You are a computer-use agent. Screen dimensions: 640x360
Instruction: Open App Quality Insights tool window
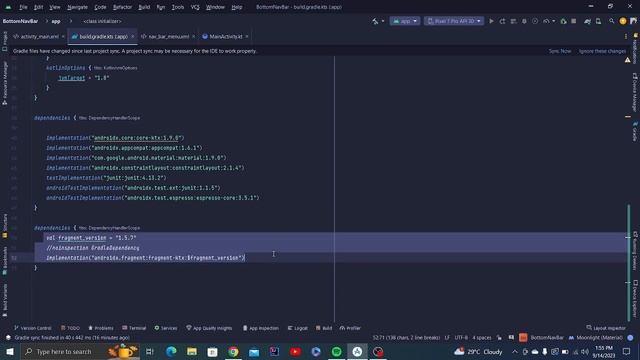pyautogui.click(x=209, y=328)
